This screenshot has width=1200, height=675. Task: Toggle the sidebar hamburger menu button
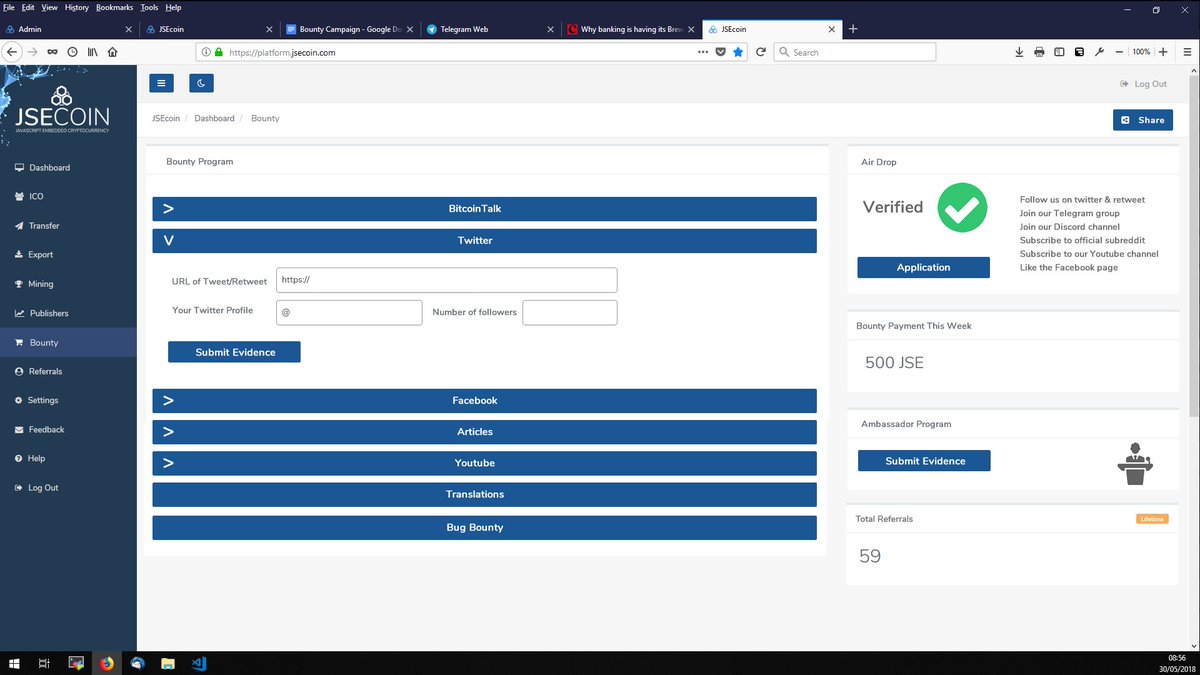(162, 84)
